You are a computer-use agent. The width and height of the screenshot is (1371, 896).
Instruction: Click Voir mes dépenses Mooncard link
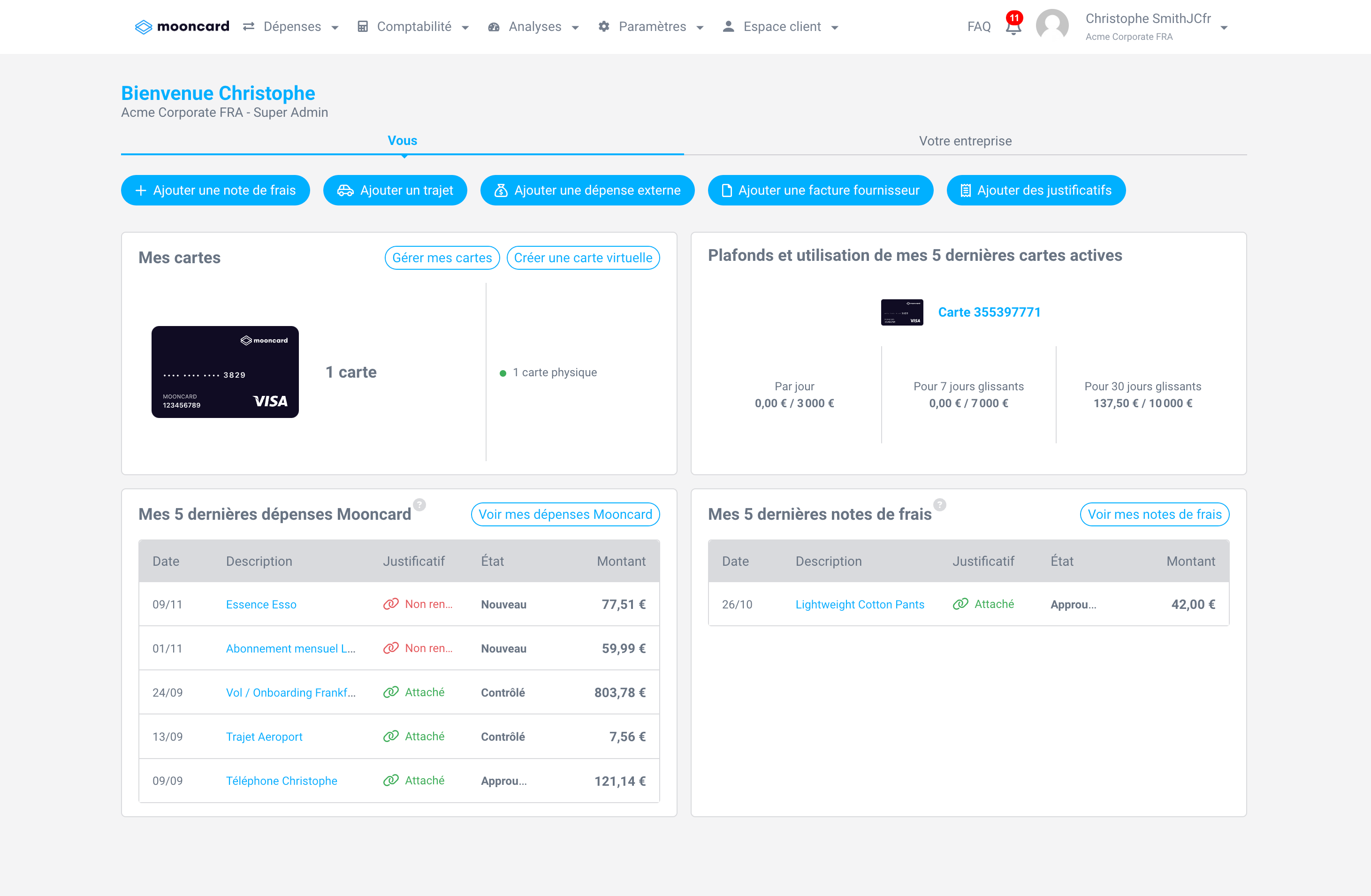point(564,515)
